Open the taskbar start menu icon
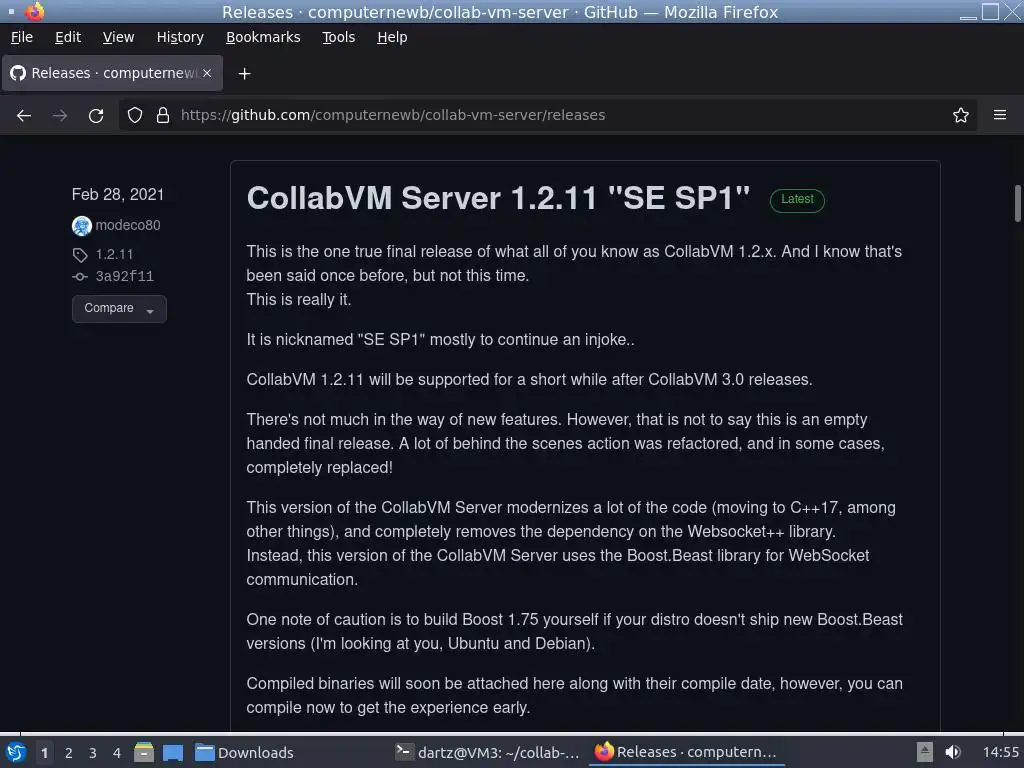The width and height of the screenshot is (1024, 768). point(16,752)
